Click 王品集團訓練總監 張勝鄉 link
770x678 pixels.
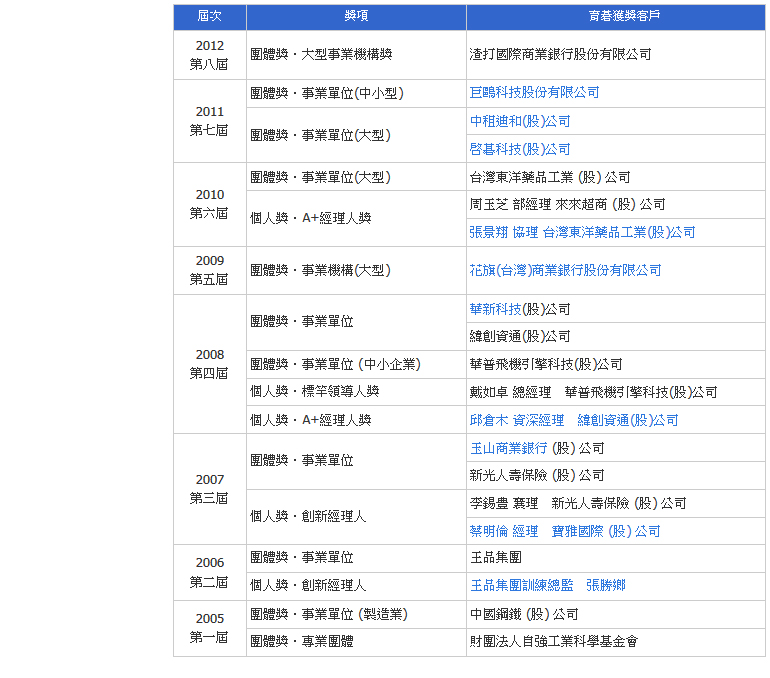point(547,585)
